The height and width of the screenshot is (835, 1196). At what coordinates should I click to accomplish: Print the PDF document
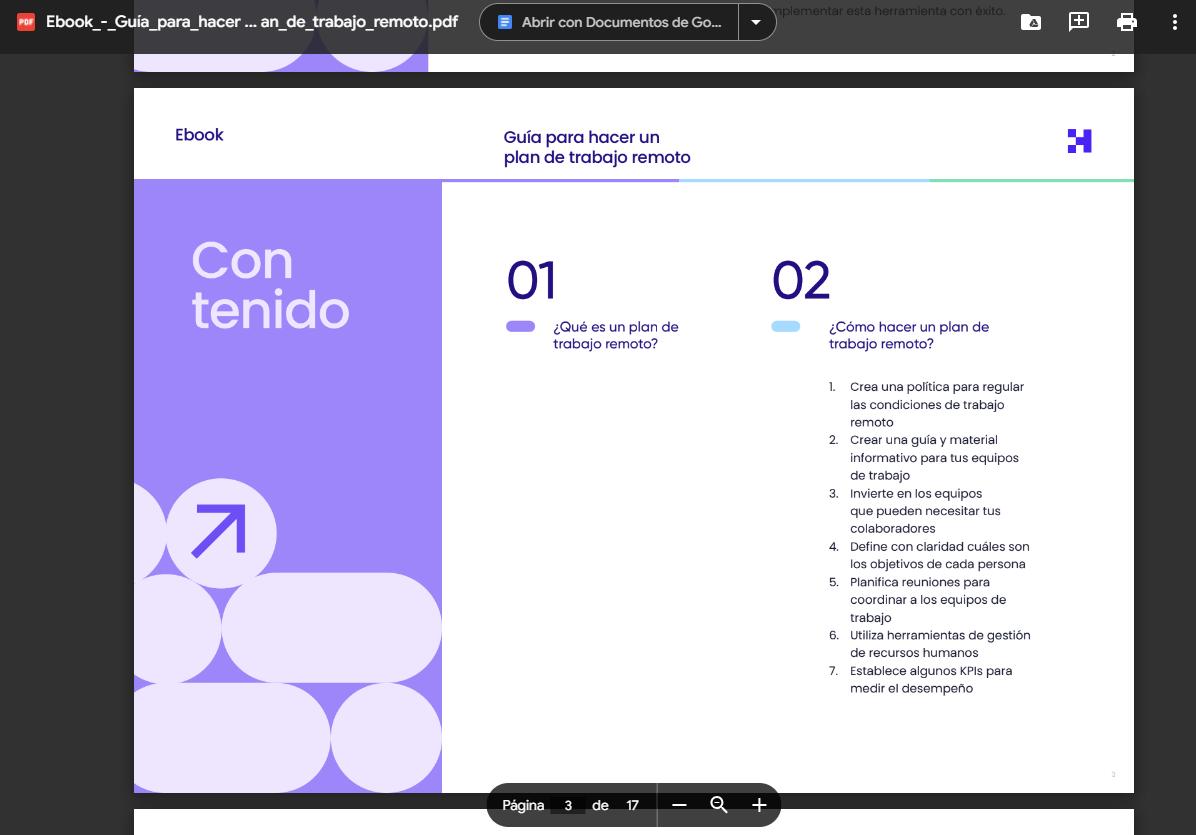coord(1127,21)
